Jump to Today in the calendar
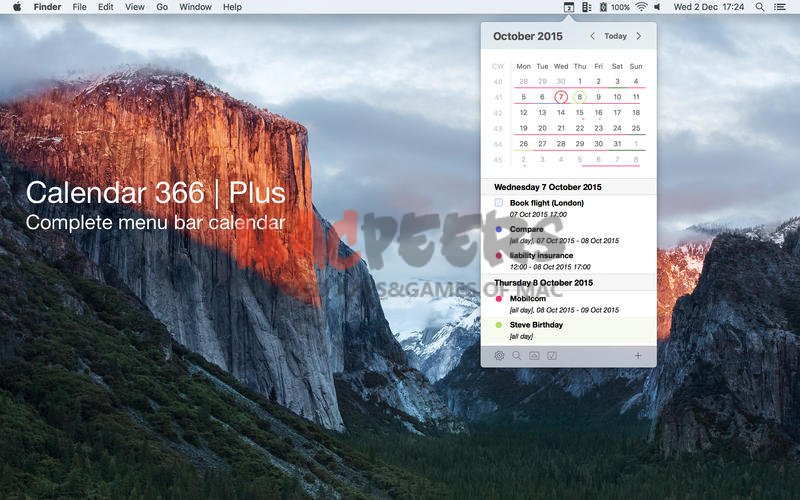Viewport: 800px width, 500px height. 616,36
